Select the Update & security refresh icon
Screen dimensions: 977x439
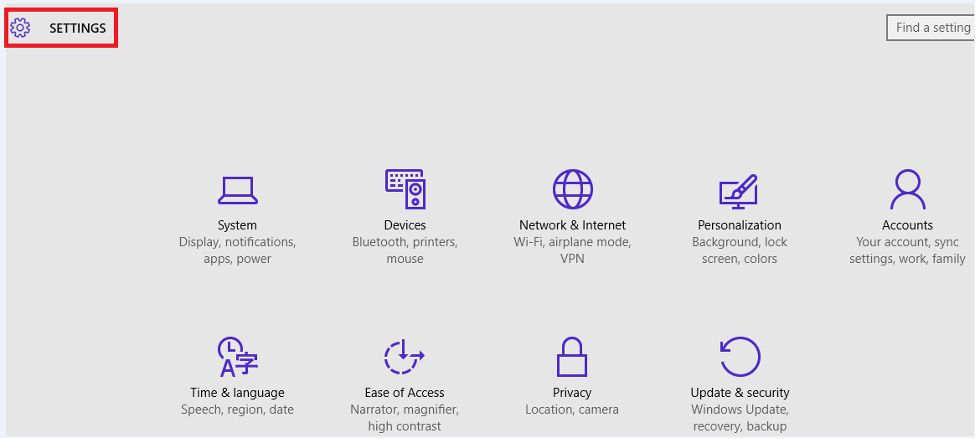740,357
